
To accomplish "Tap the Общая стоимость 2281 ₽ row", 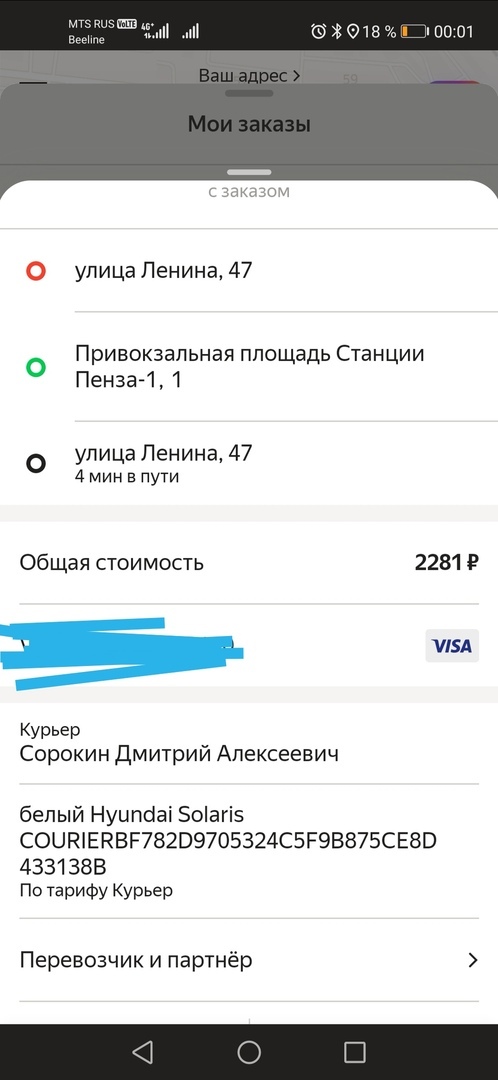I will pos(249,563).
